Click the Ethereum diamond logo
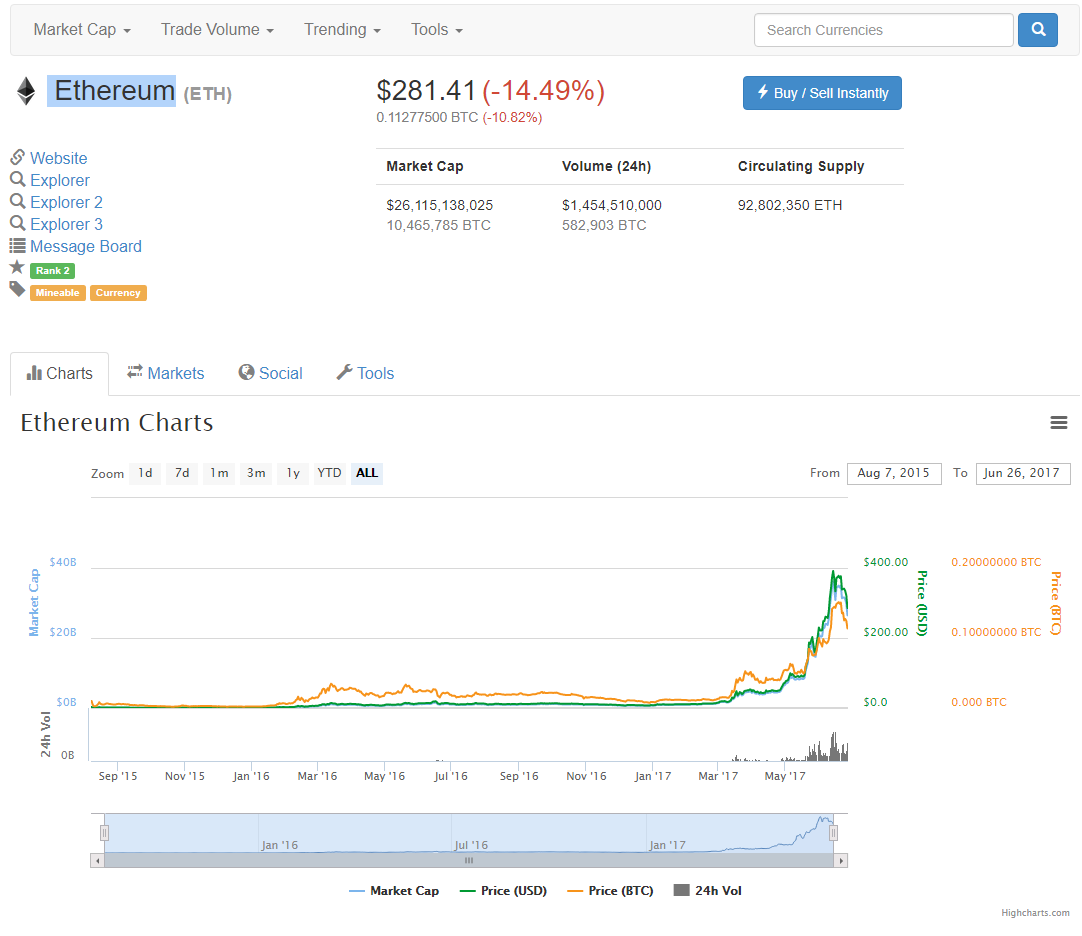1082x936 pixels. 26,91
